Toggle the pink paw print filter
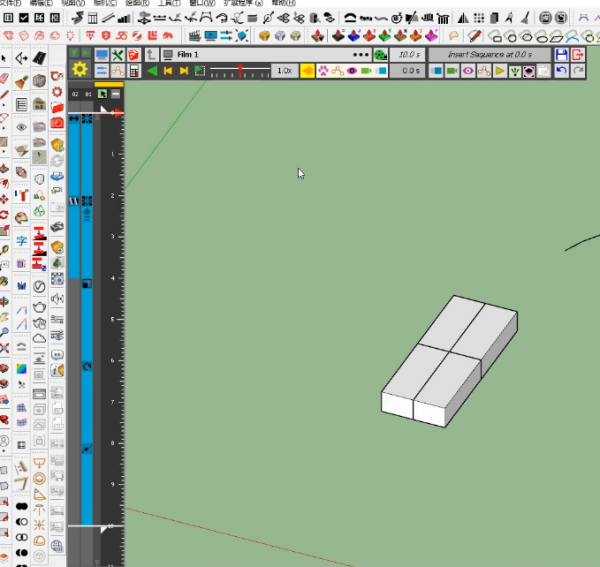Image resolution: width=600 pixels, height=567 pixels. pos(323,71)
